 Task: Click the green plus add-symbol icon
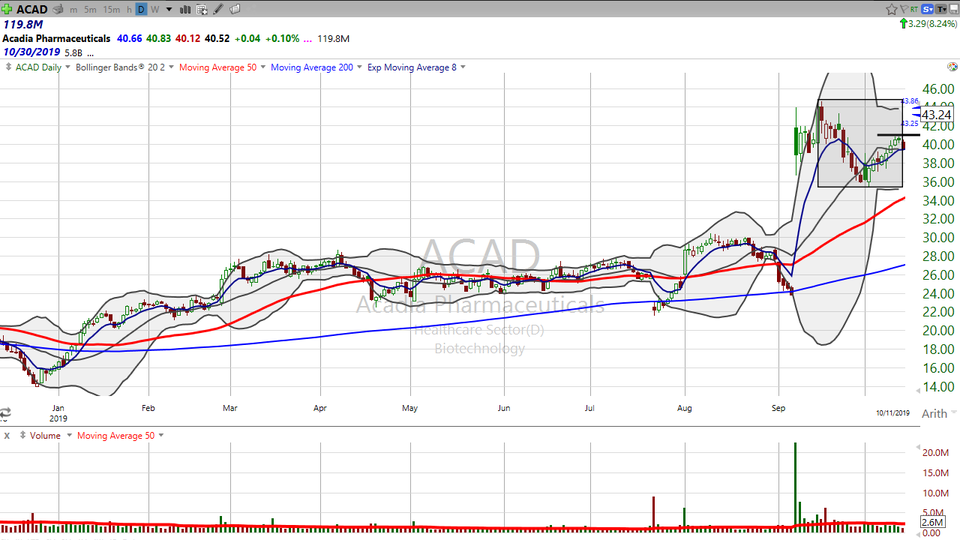7,9
